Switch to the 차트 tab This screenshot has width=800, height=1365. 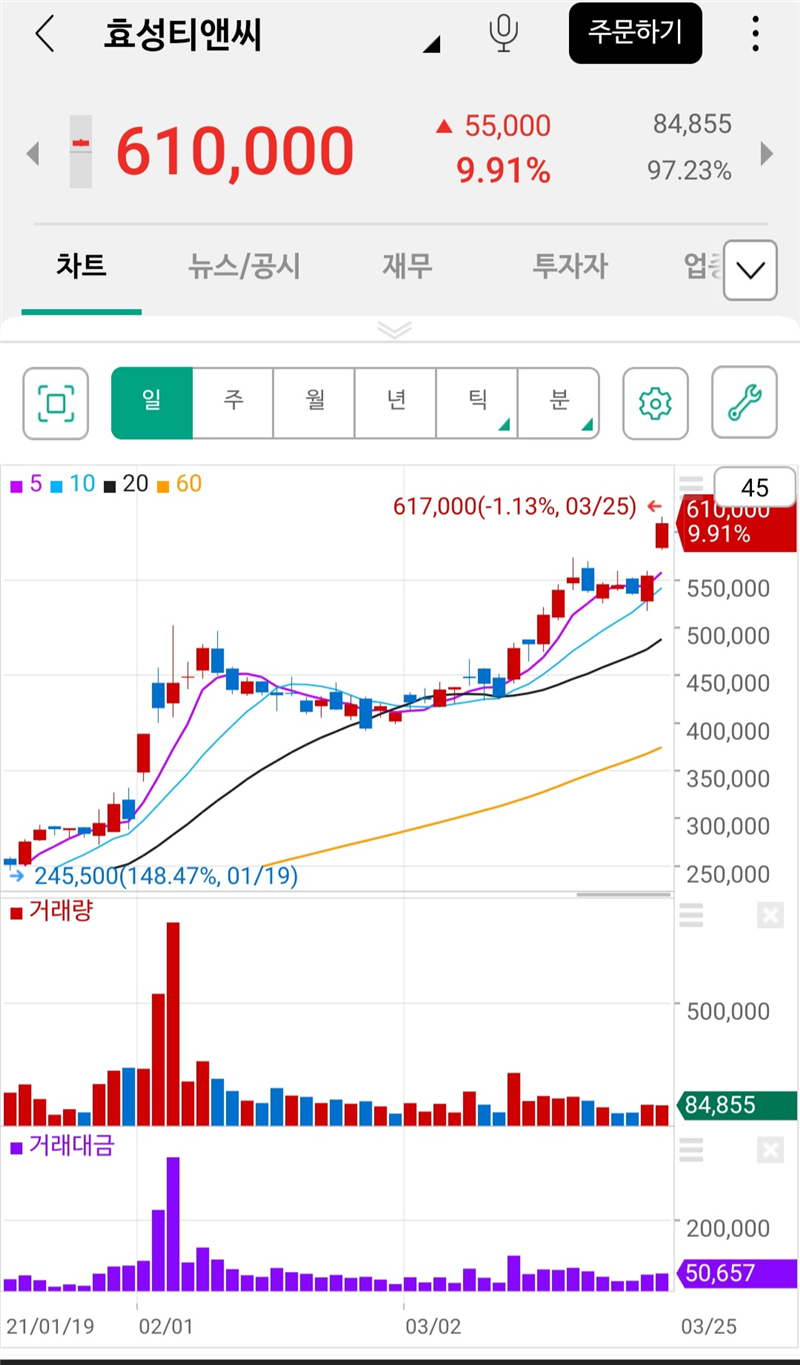pos(81,266)
